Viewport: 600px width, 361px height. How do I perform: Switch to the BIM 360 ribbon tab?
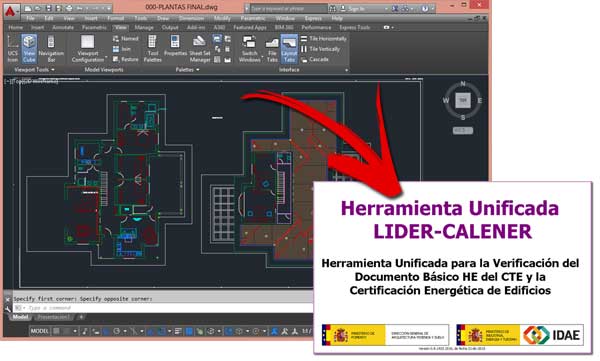pos(284,28)
